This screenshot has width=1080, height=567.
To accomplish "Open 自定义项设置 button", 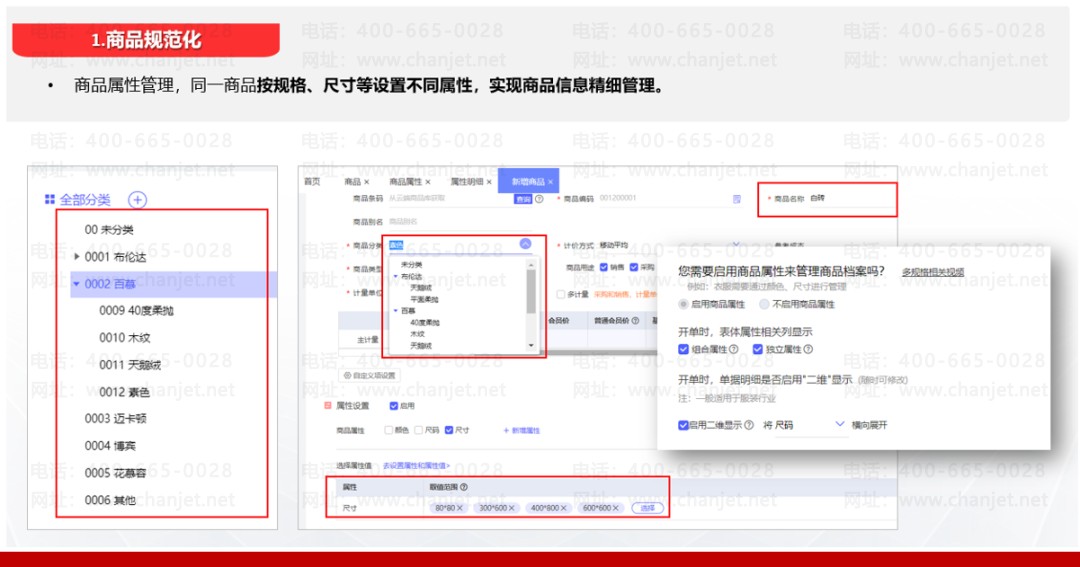I will coord(370,375).
